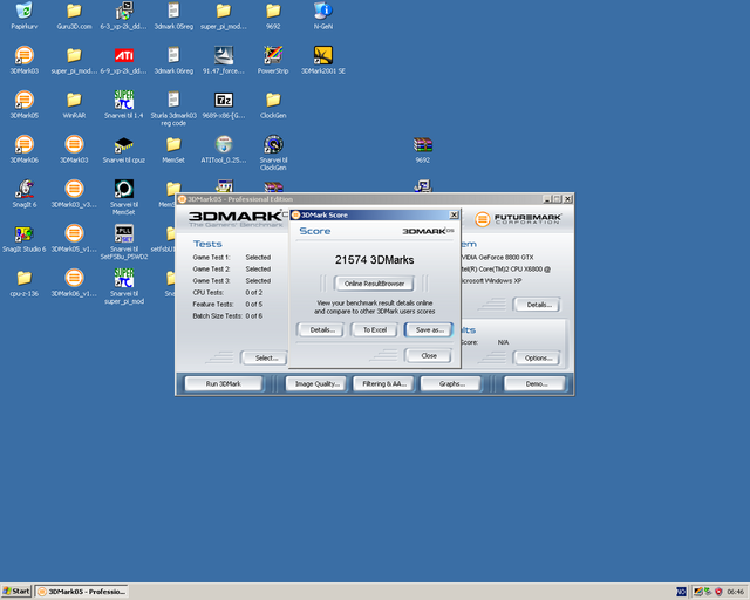Image resolution: width=750 pixels, height=600 pixels.
Task: Open system Details... button in main window
Action: coord(537,305)
